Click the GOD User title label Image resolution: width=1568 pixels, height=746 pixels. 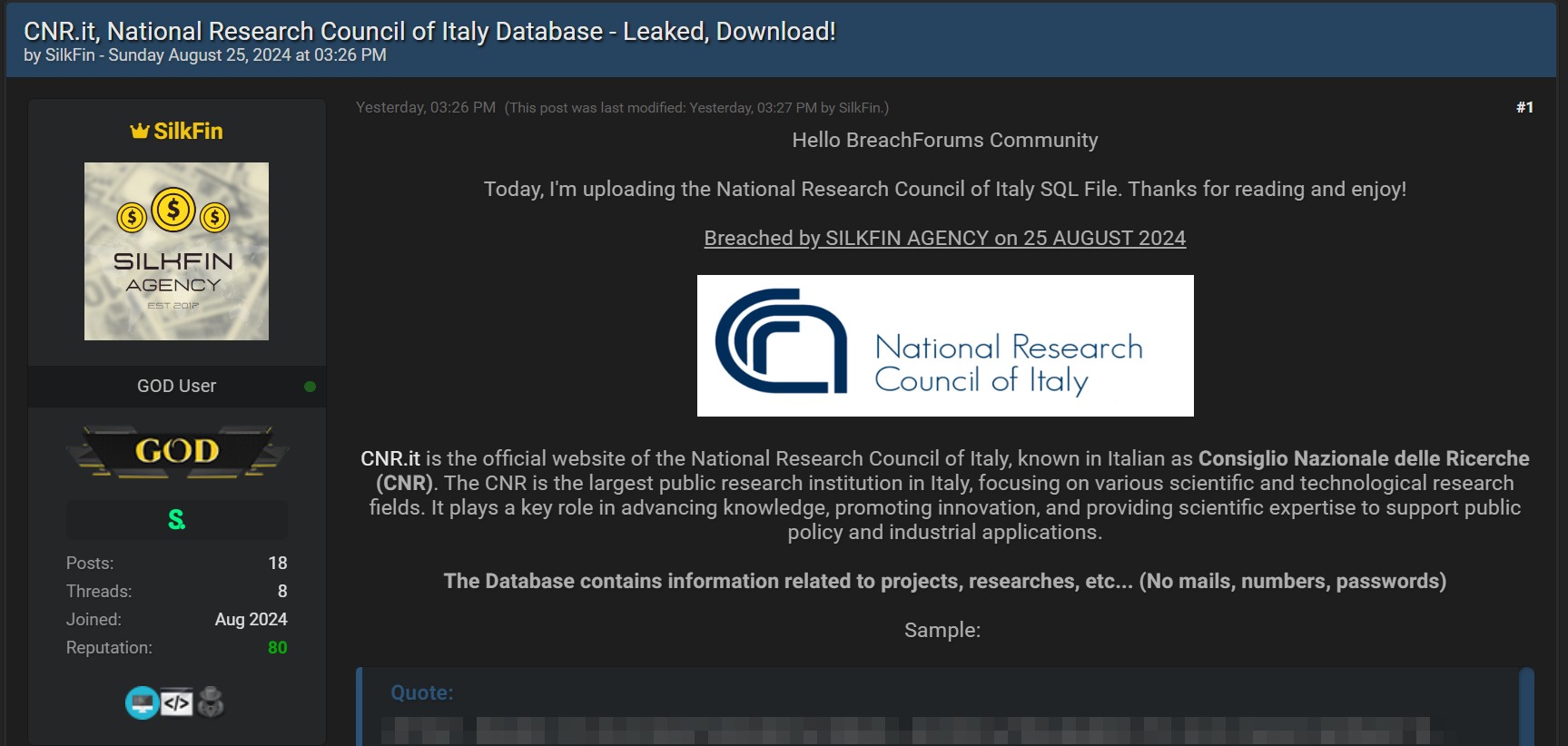[176, 386]
